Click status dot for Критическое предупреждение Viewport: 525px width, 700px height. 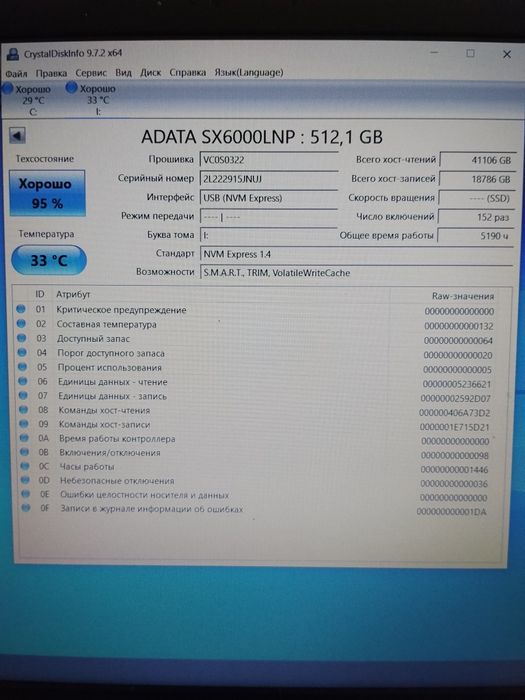(21, 309)
